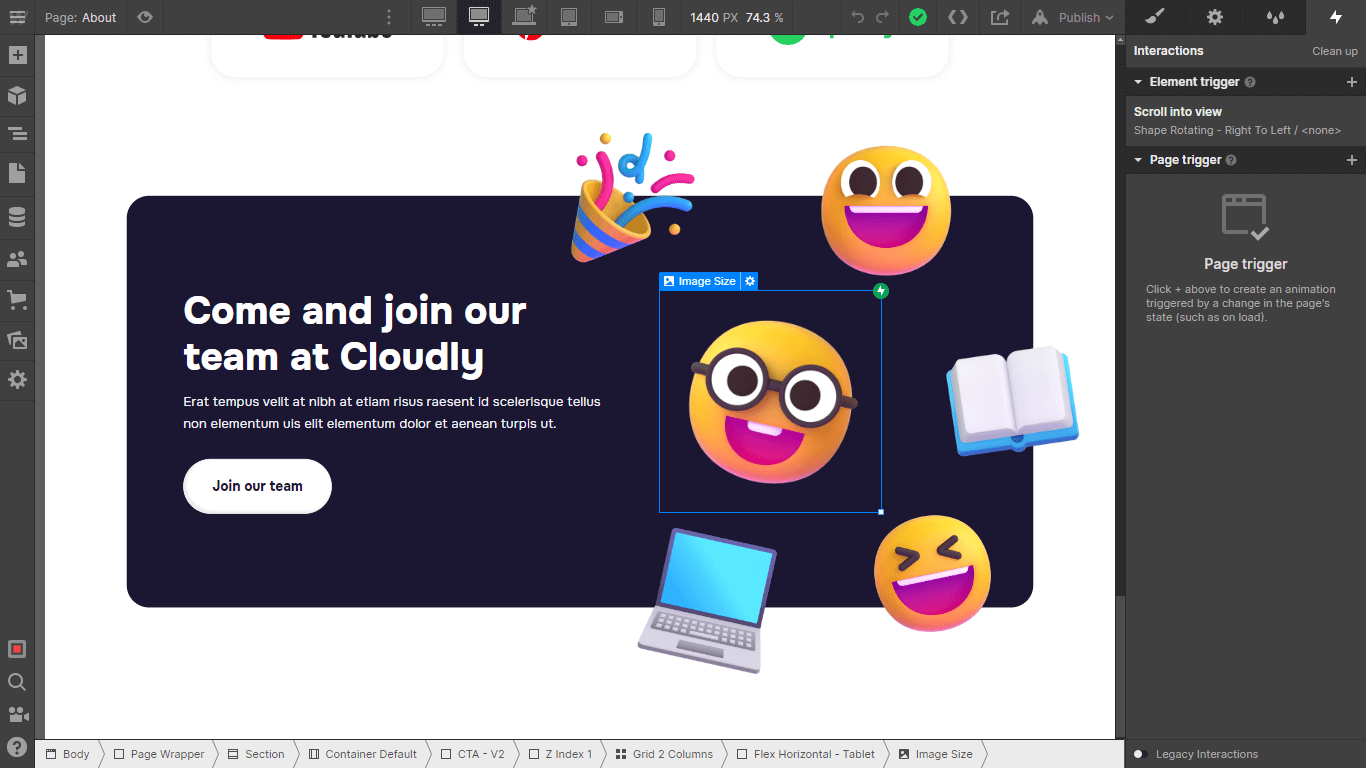Click the undo arrow

(857, 17)
